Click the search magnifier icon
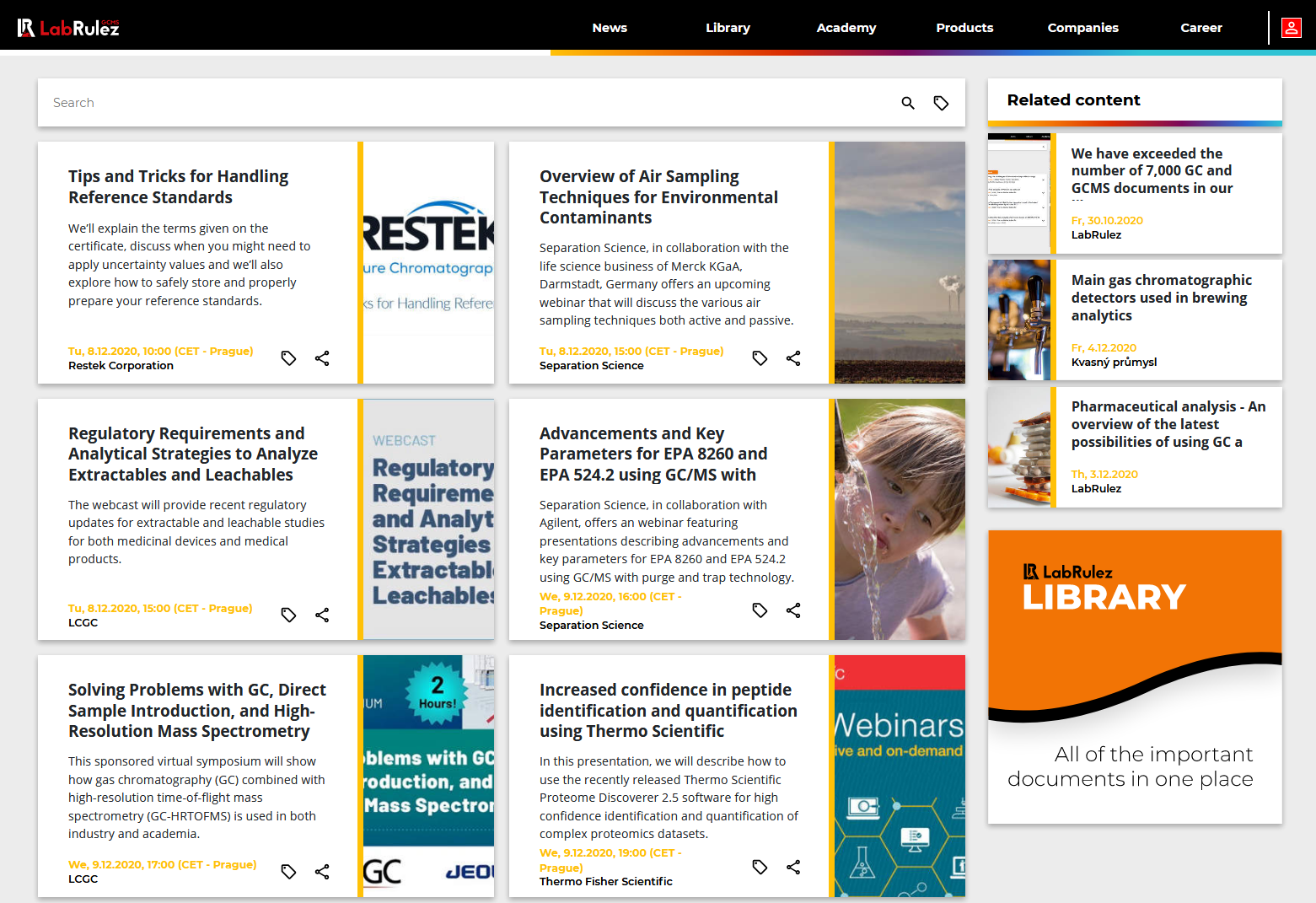1316x903 pixels. pos(908,103)
